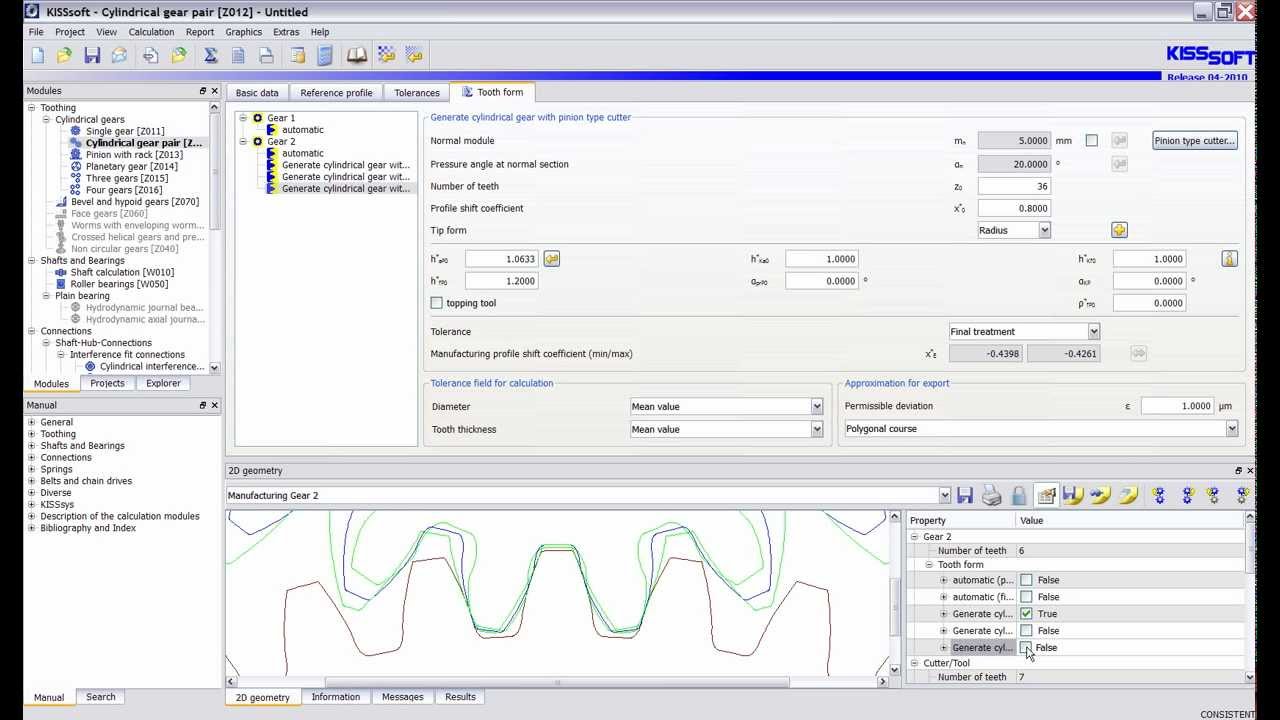
Task: Open the Messages tab at the bottom
Action: [403, 697]
